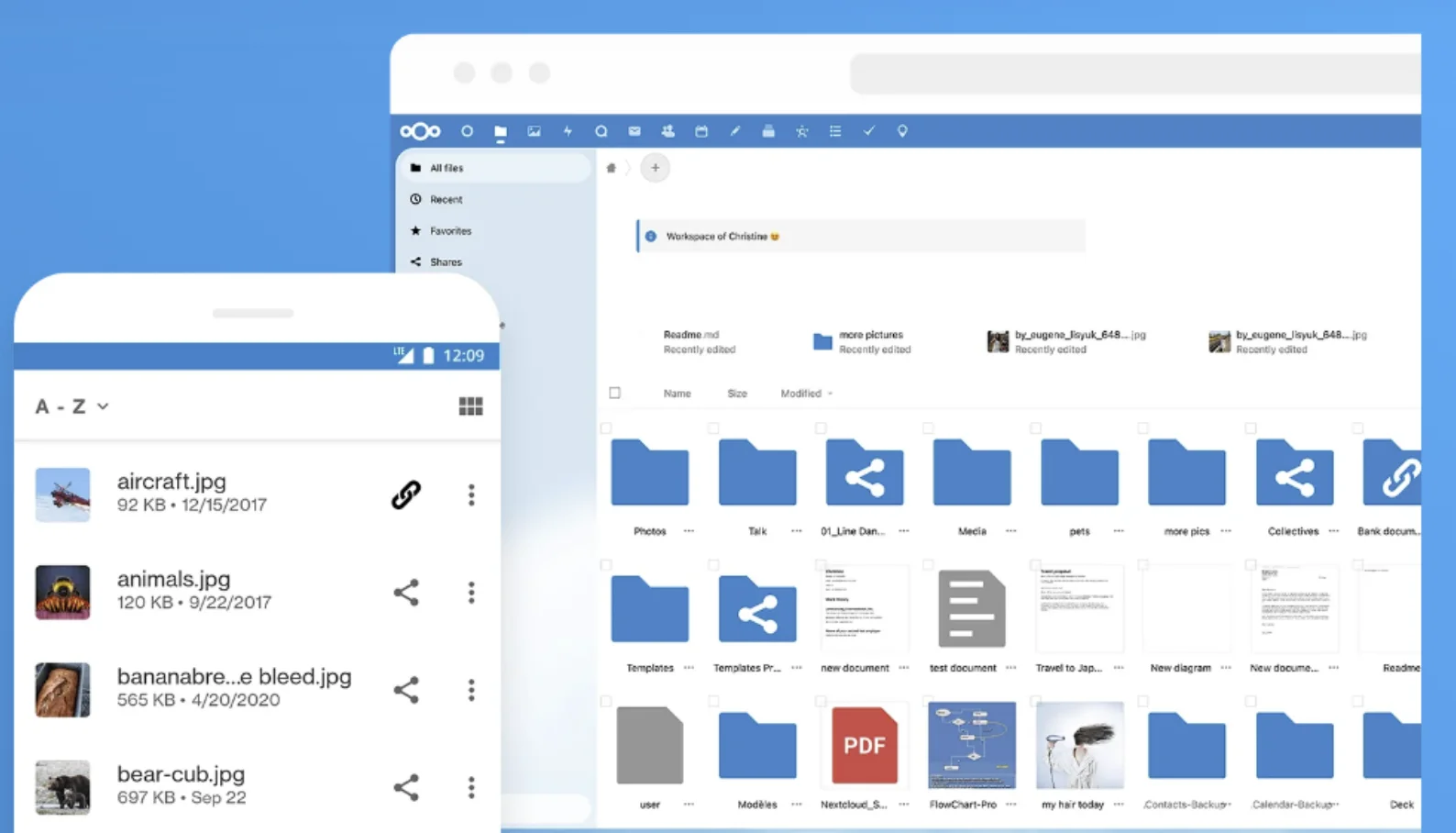The image size is (1456, 833).
Task: Open the FlowChart-Pro image thumbnail
Action: [972, 745]
